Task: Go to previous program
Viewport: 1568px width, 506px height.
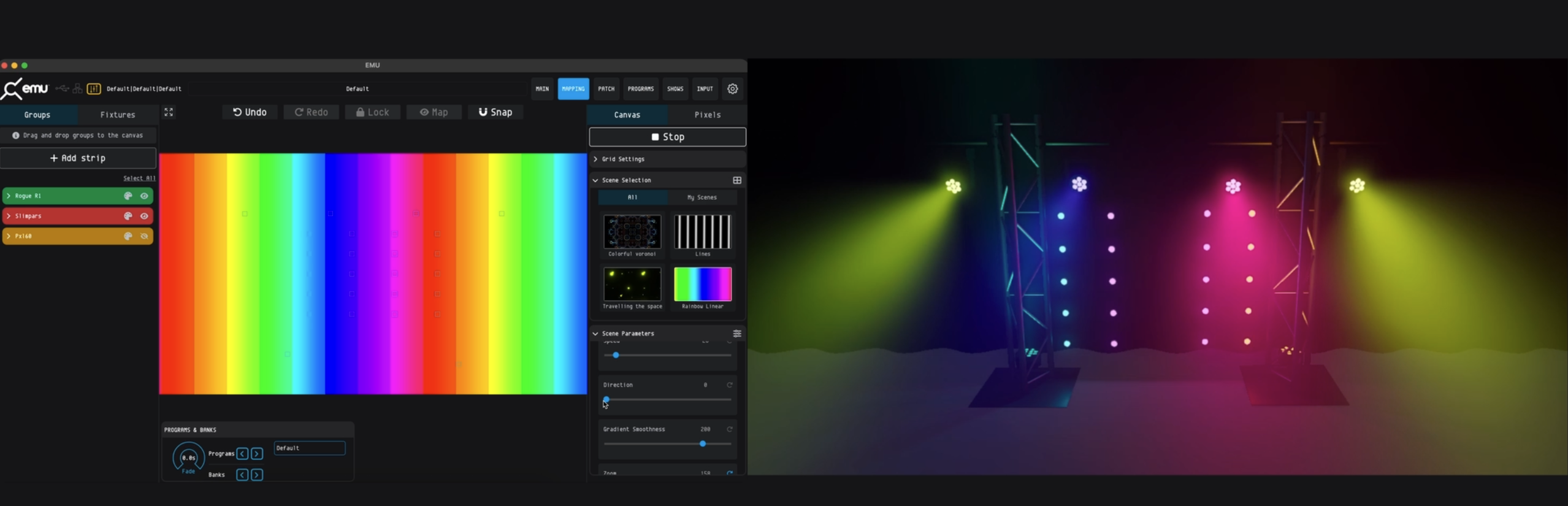Action: click(243, 454)
